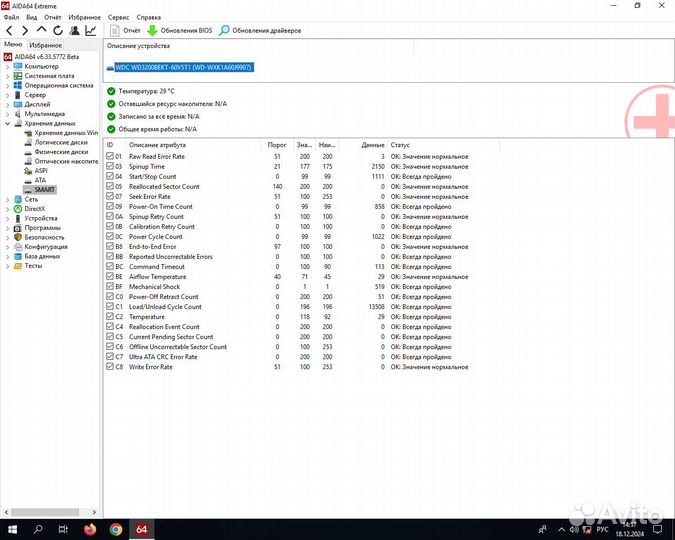Click the Up level arrow icon
This screenshot has width=675, height=540.
(x=41, y=31)
